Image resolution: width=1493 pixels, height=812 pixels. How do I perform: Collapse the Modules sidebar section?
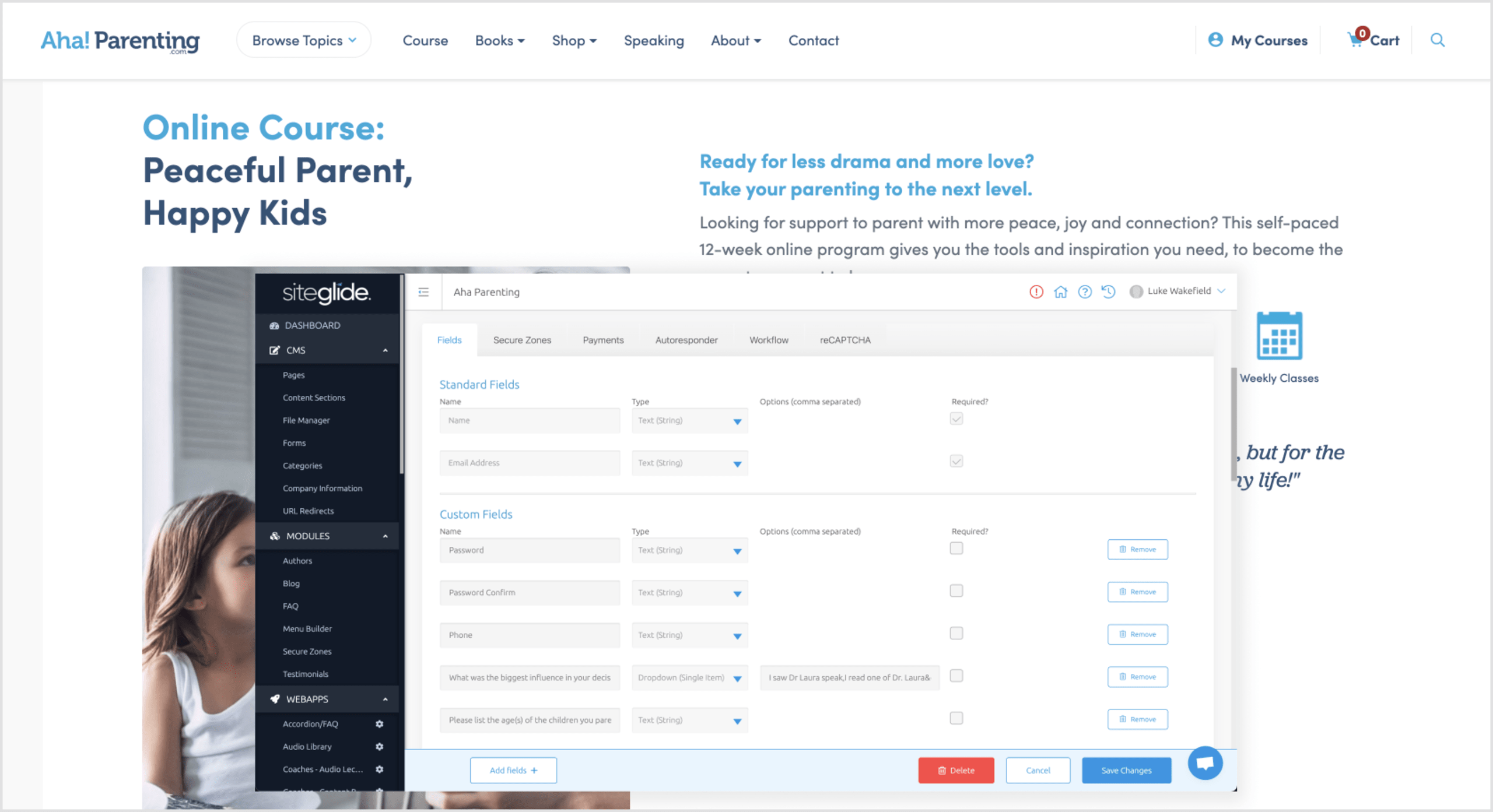385,536
